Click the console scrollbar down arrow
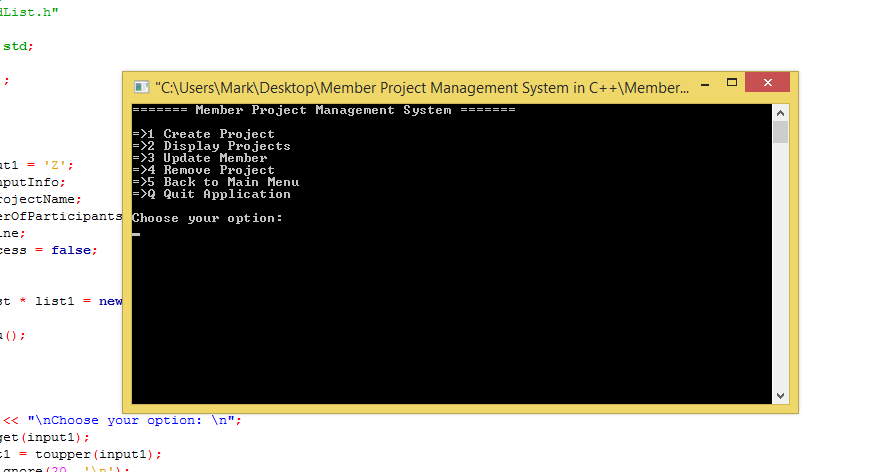884x472 pixels. tap(780, 396)
